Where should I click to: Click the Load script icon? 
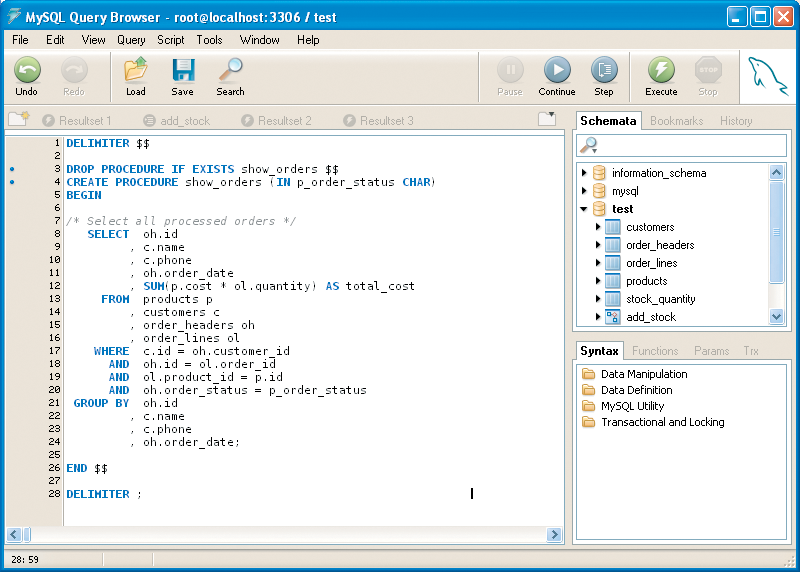tap(136, 69)
